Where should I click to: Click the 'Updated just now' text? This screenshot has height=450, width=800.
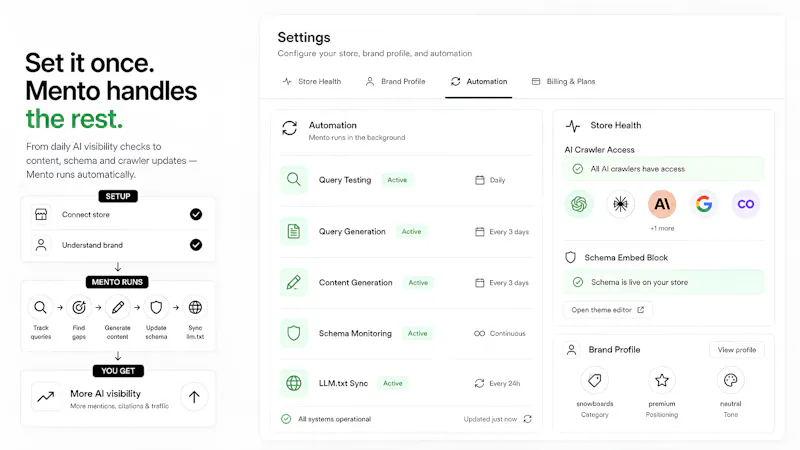(x=490, y=419)
